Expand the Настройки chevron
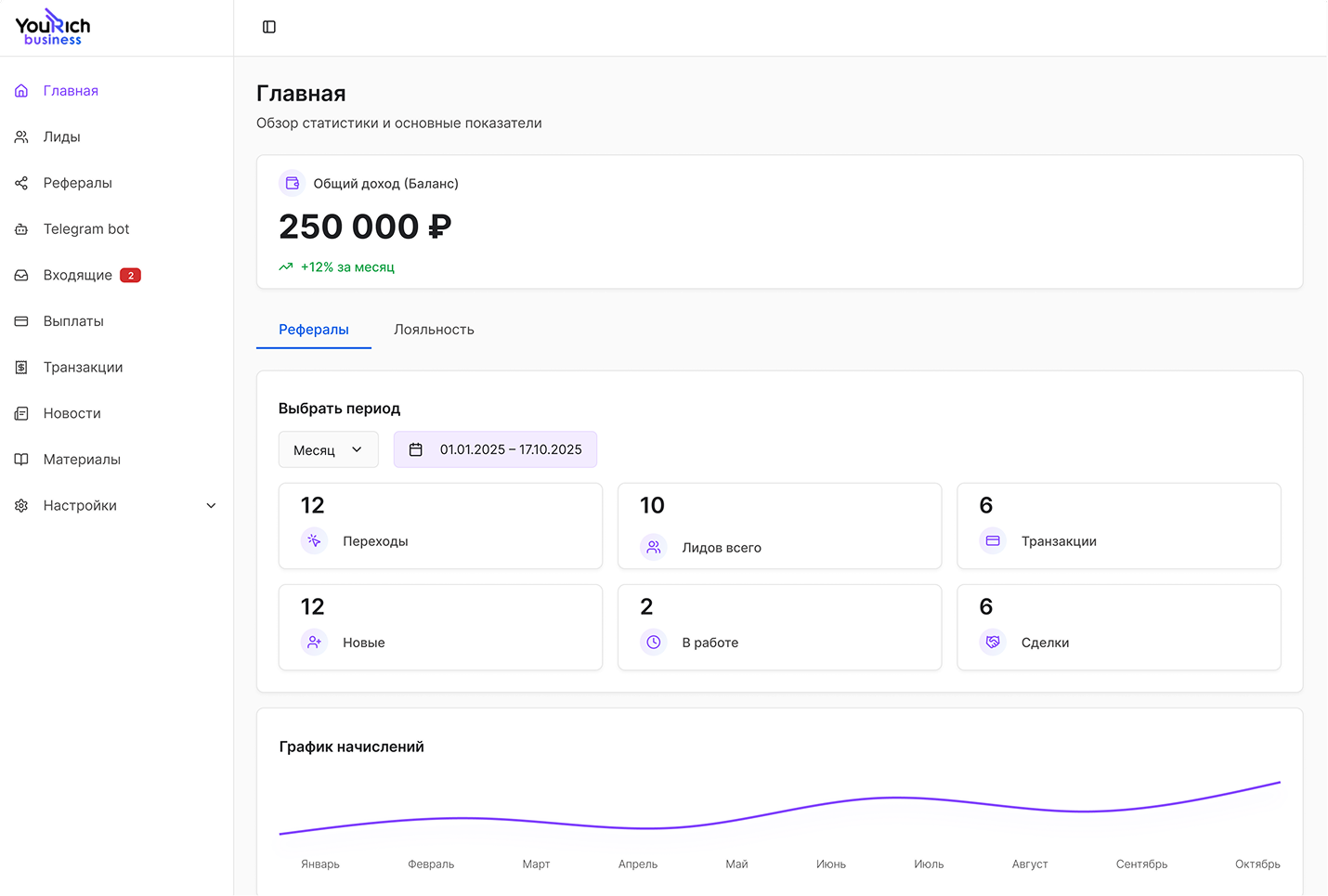Image resolution: width=1328 pixels, height=896 pixels. coord(211,506)
